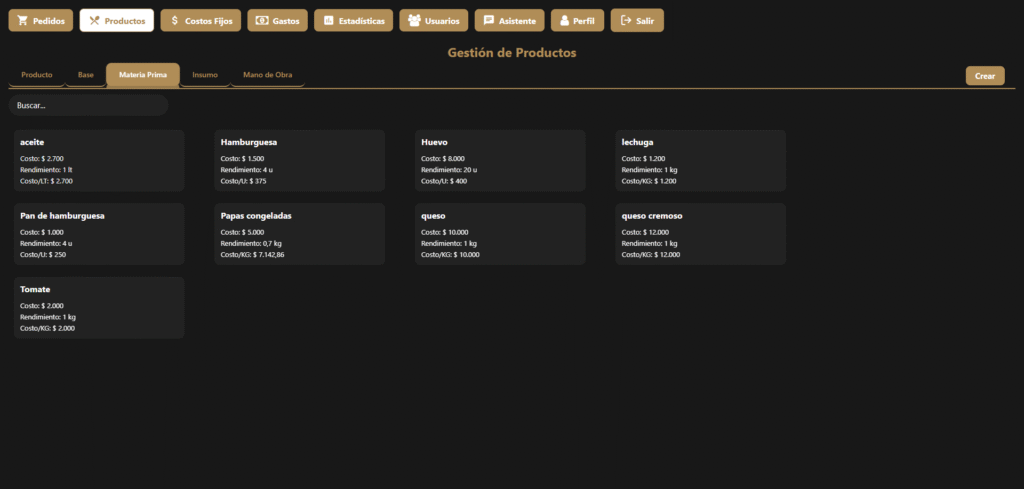
Task: Switch to the Producto tab
Action: (37, 75)
